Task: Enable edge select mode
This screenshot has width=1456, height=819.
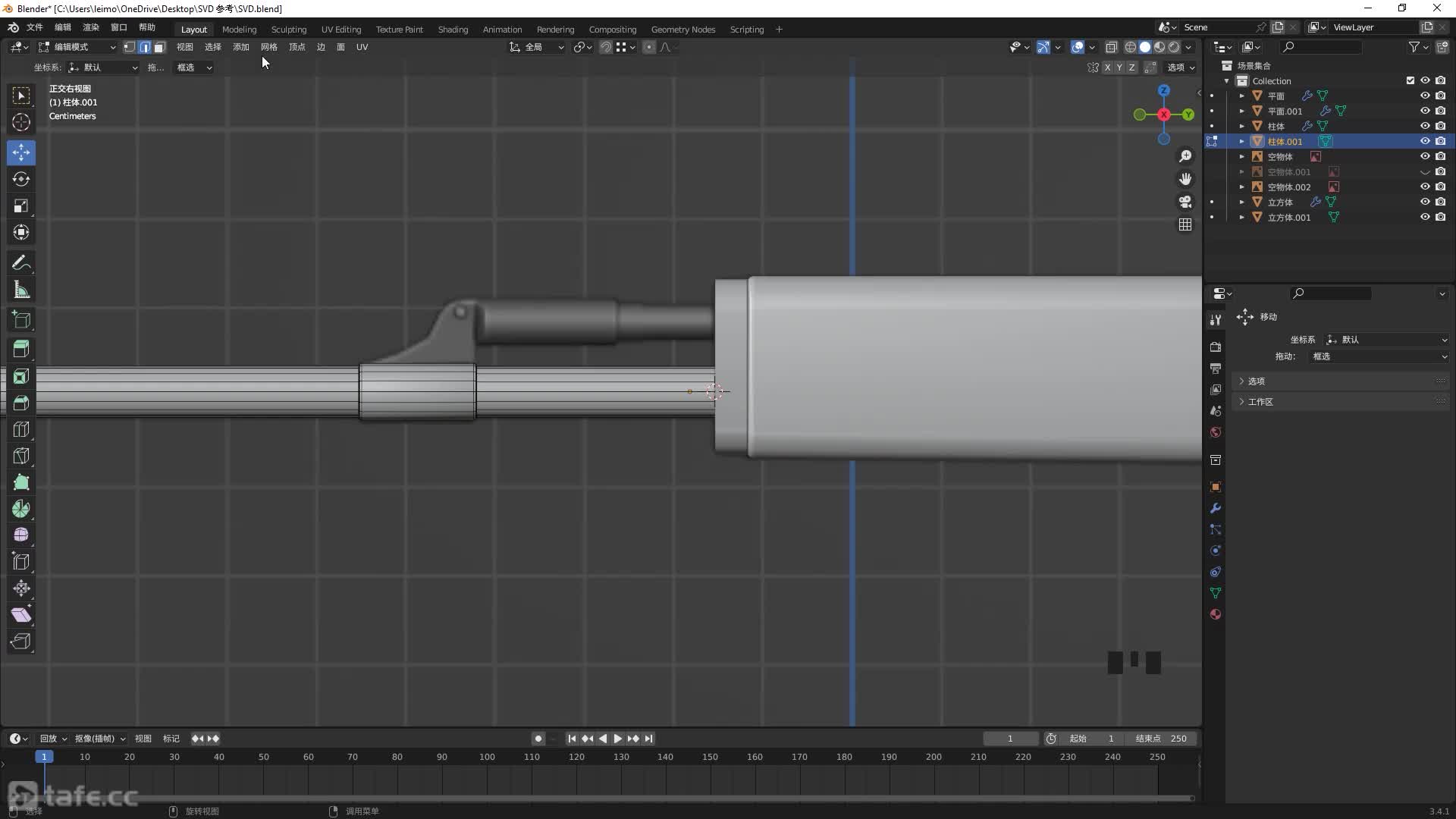Action: point(144,47)
